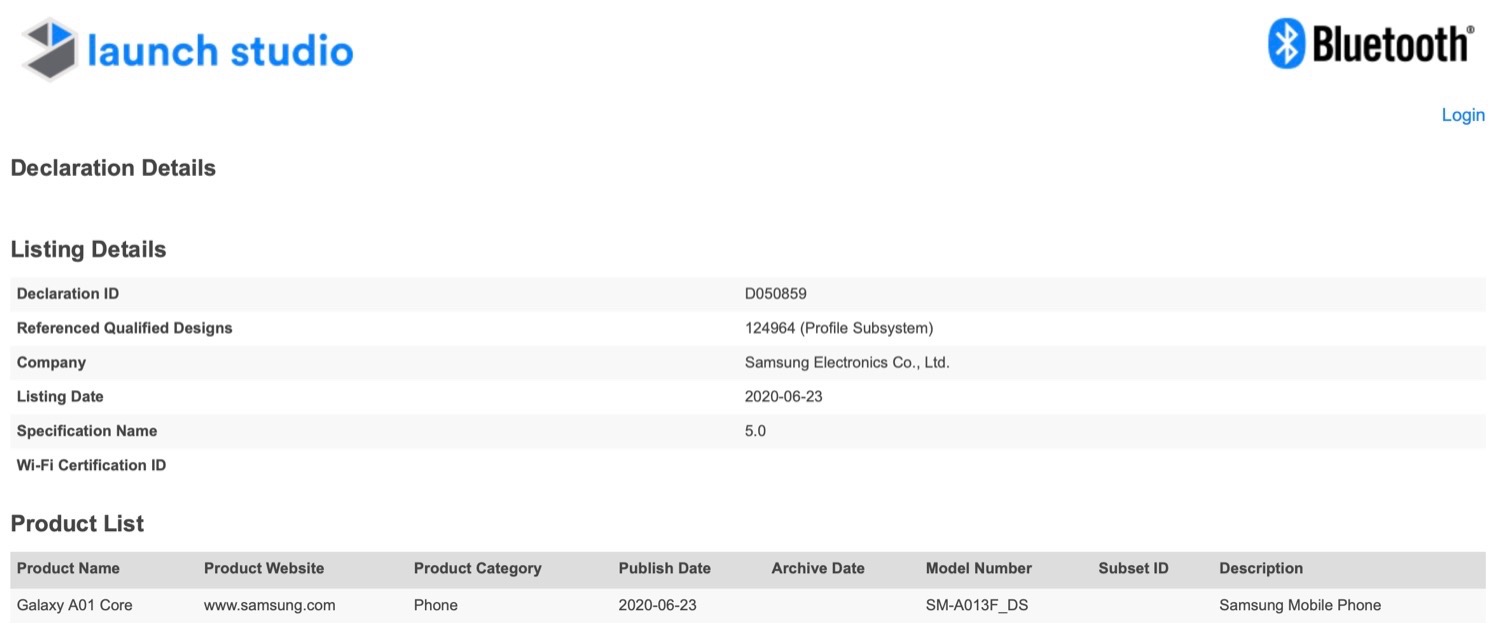The height and width of the screenshot is (641, 1500).
Task: Click the Declaration ID value D050859
Action: tap(775, 294)
